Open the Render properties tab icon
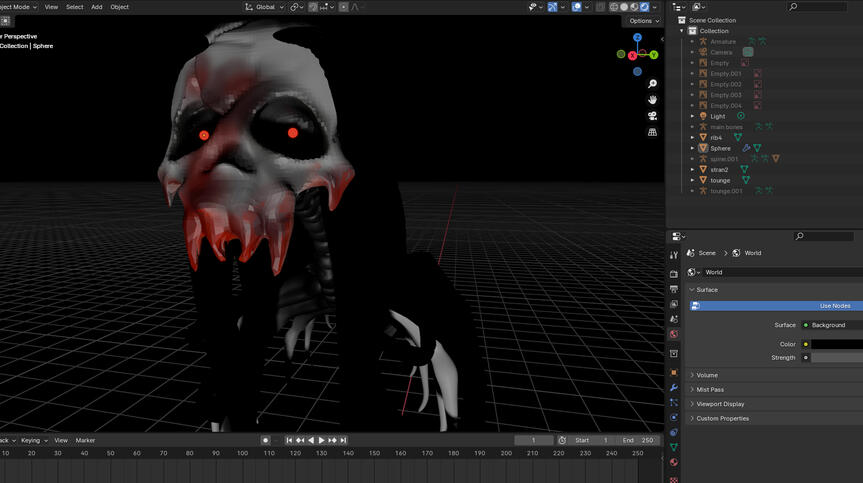 click(674, 273)
